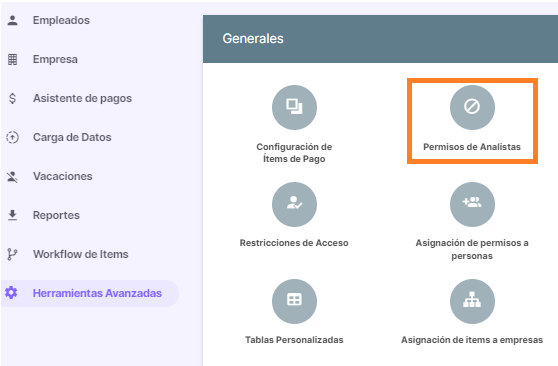
Task: Select the dollar icon for Asistente de pagos
Action: click(12, 98)
